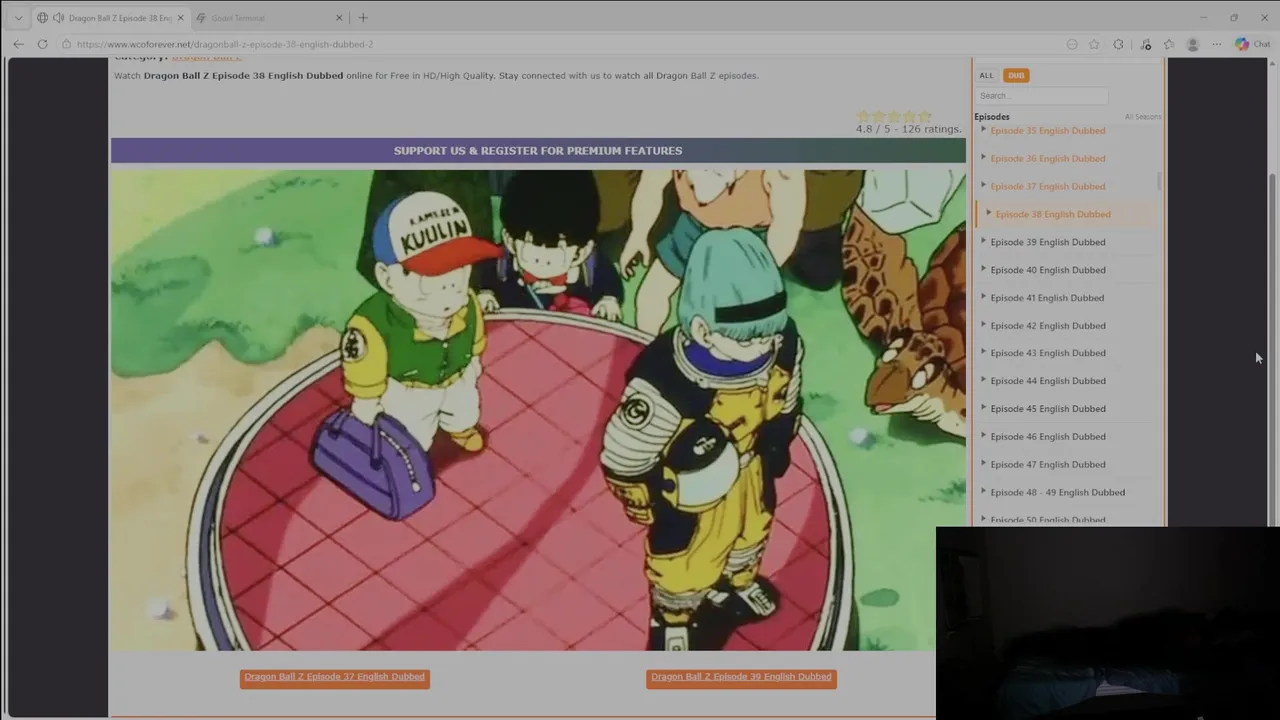Select highlighted Episode 38 English Dubbed
The image size is (1280, 720).
coord(1052,214)
